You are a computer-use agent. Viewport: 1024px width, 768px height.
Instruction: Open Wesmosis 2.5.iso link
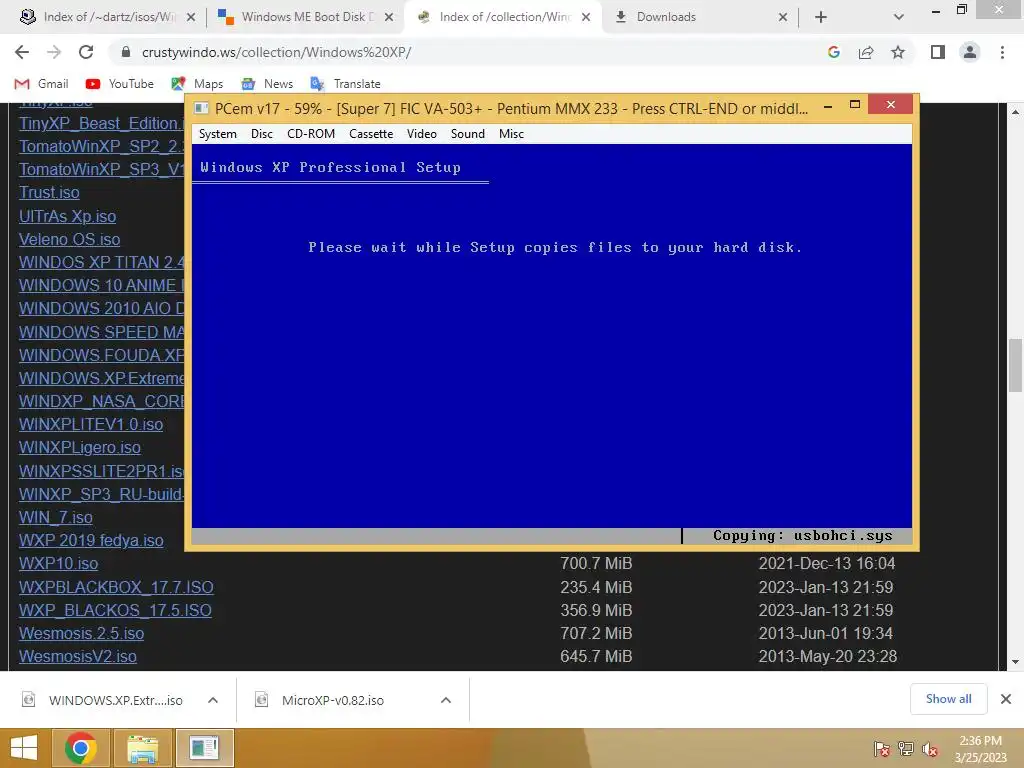pyautogui.click(x=81, y=633)
